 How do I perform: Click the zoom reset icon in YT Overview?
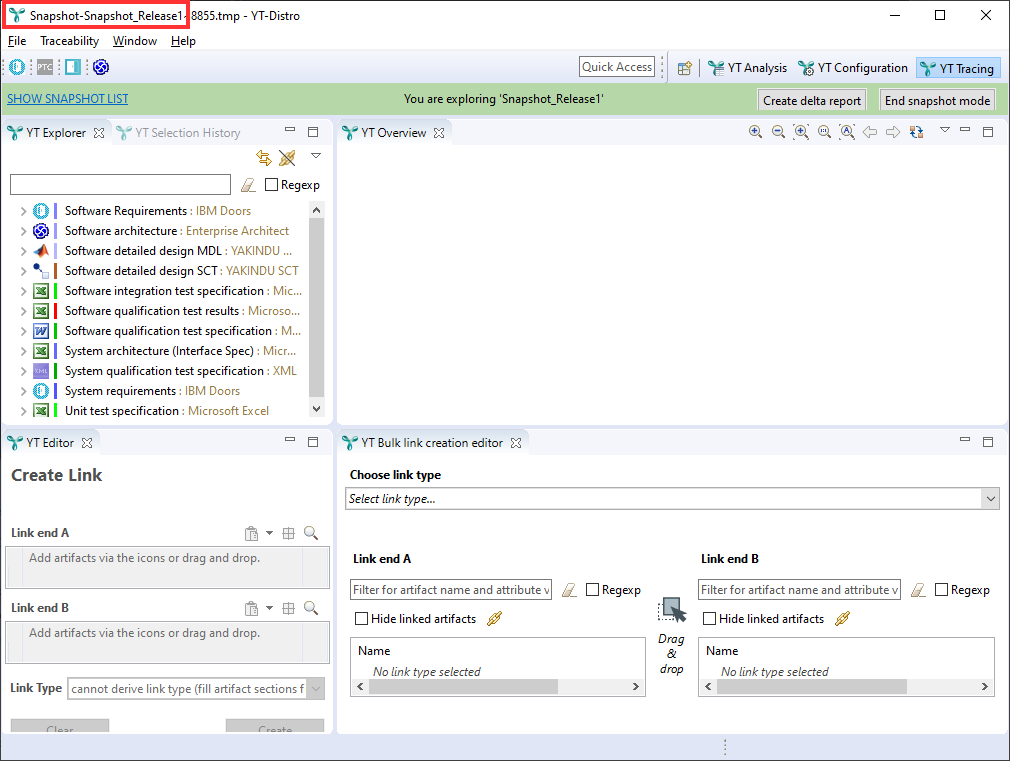point(824,132)
